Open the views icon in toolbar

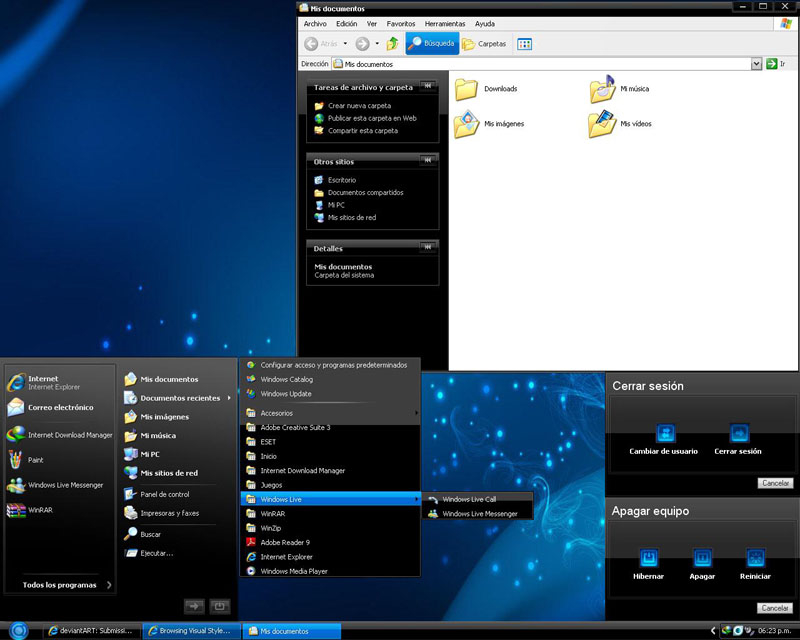[524, 44]
